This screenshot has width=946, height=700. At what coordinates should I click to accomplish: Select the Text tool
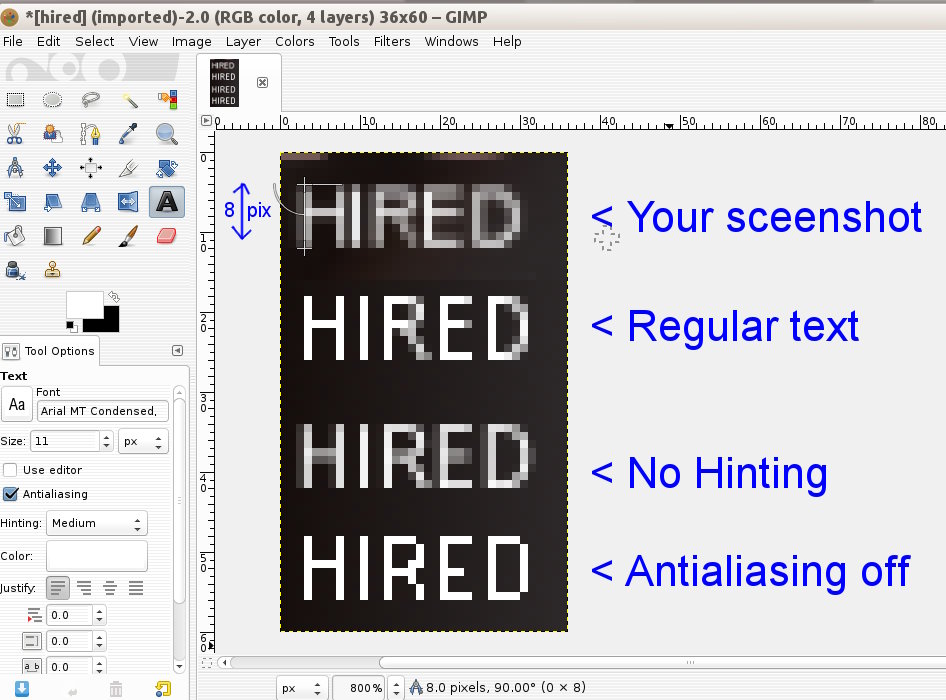(167, 202)
